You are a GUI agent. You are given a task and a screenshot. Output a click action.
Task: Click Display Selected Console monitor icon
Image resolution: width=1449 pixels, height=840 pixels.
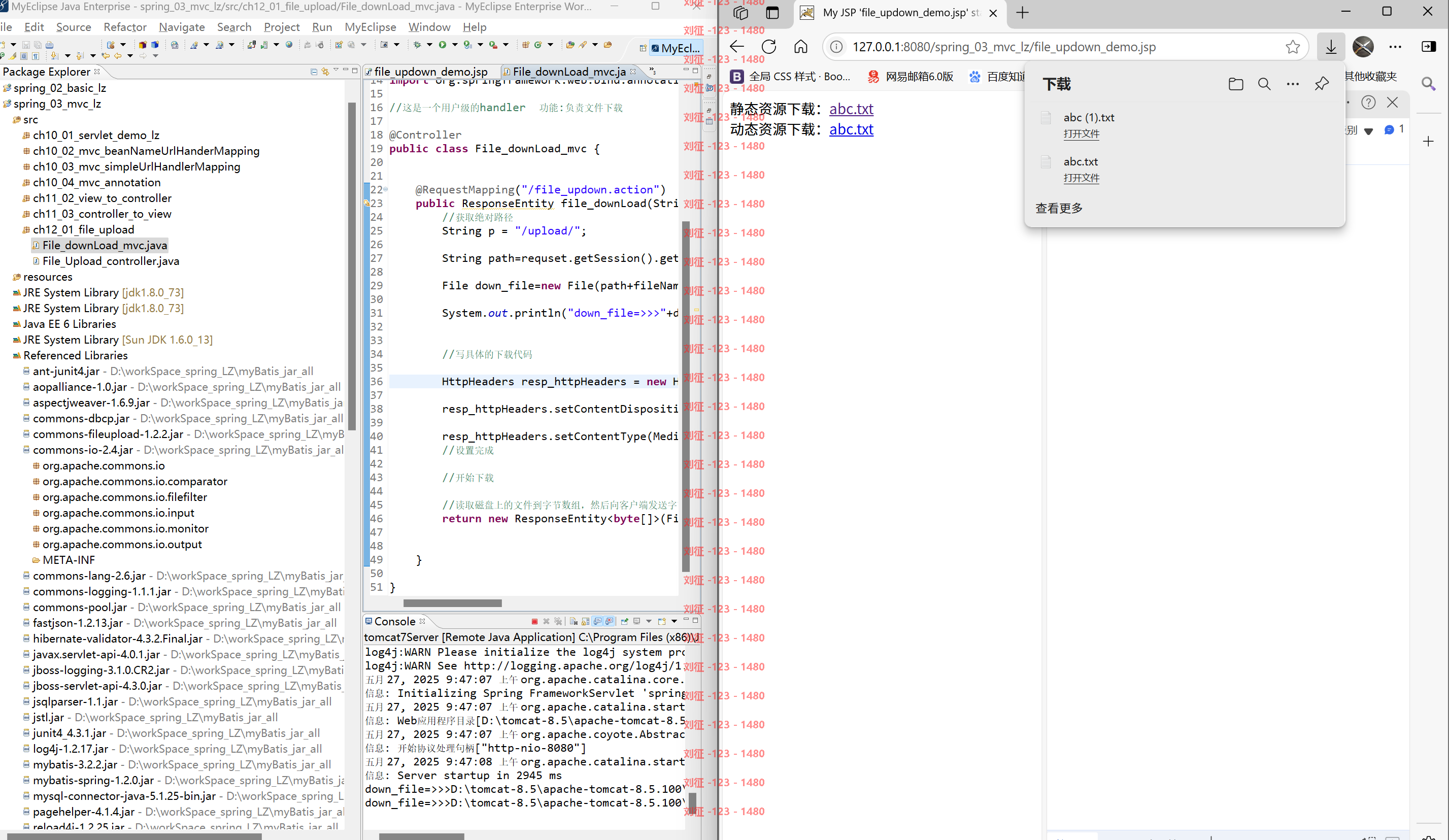coord(637,622)
